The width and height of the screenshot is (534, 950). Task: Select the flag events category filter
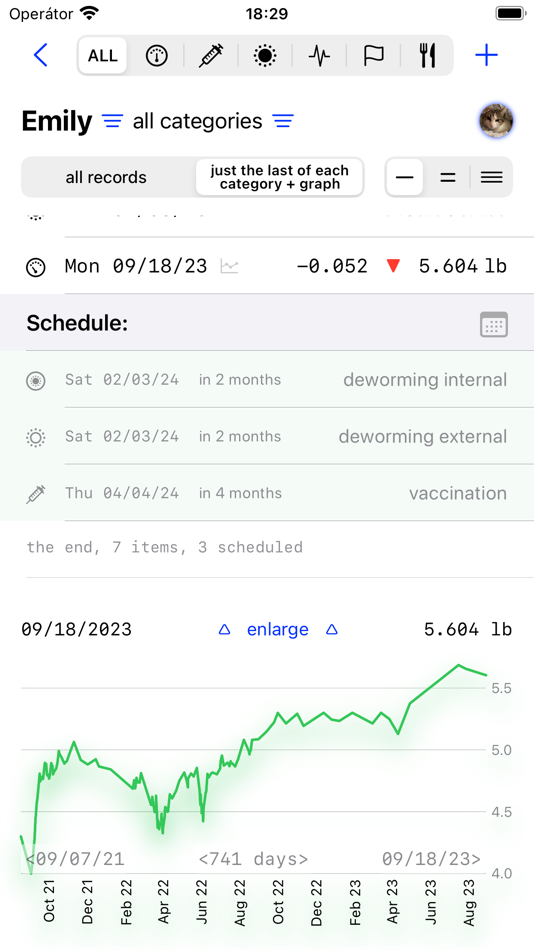click(x=373, y=56)
